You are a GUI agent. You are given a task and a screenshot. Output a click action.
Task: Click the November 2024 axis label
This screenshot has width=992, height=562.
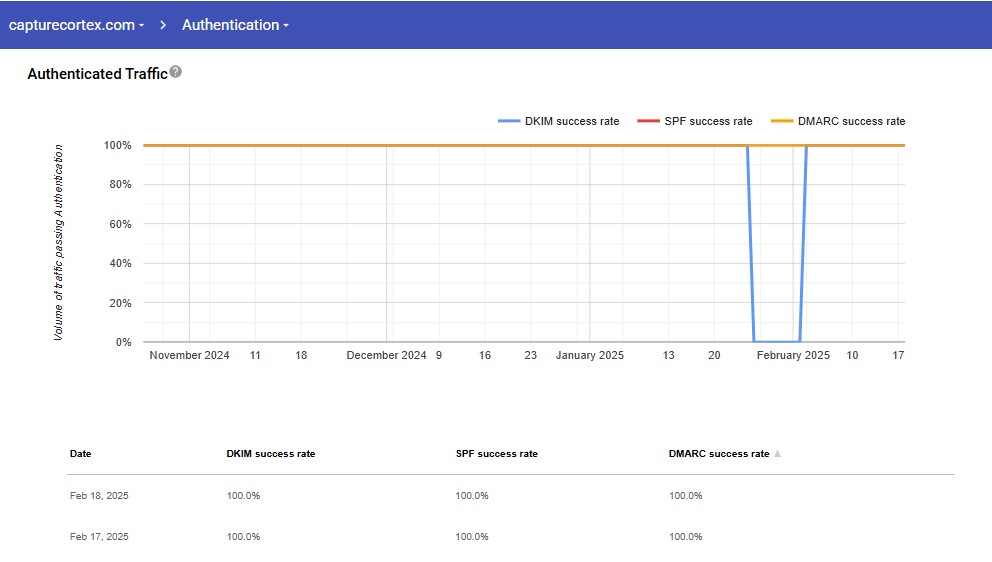(x=189, y=356)
